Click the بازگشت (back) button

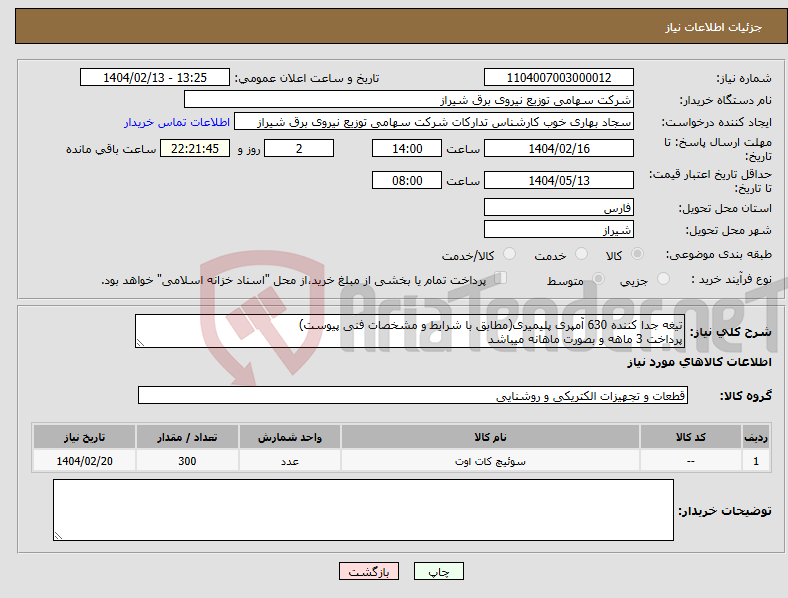pyautogui.click(x=369, y=571)
